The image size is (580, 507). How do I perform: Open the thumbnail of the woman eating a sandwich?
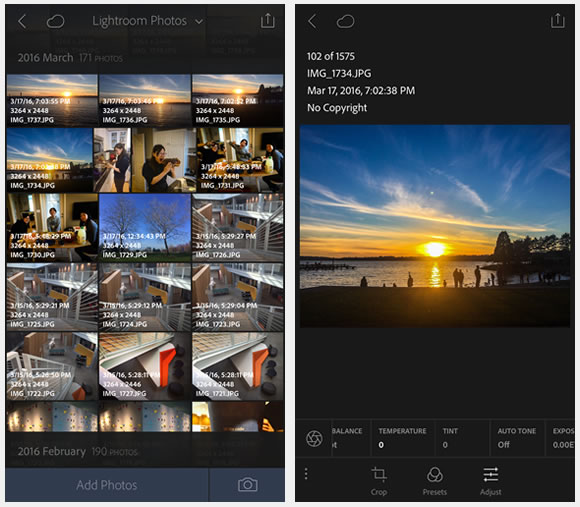point(163,160)
